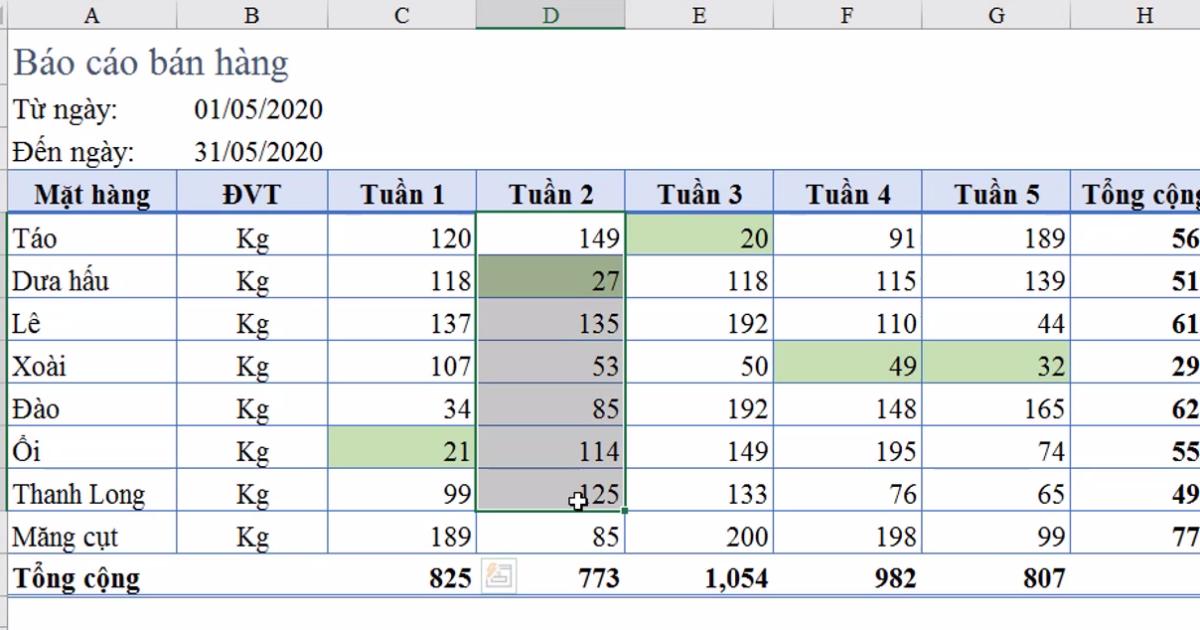Select Táo Tuần 4 value 91
The width and height of the screenshot is (1200, 630).
(x=848, y=236)
